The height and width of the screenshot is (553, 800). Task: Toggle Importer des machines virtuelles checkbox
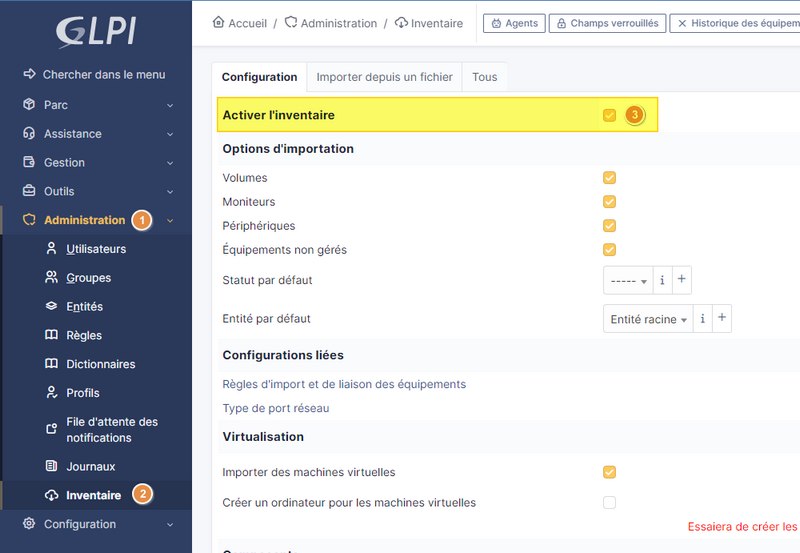609,472
